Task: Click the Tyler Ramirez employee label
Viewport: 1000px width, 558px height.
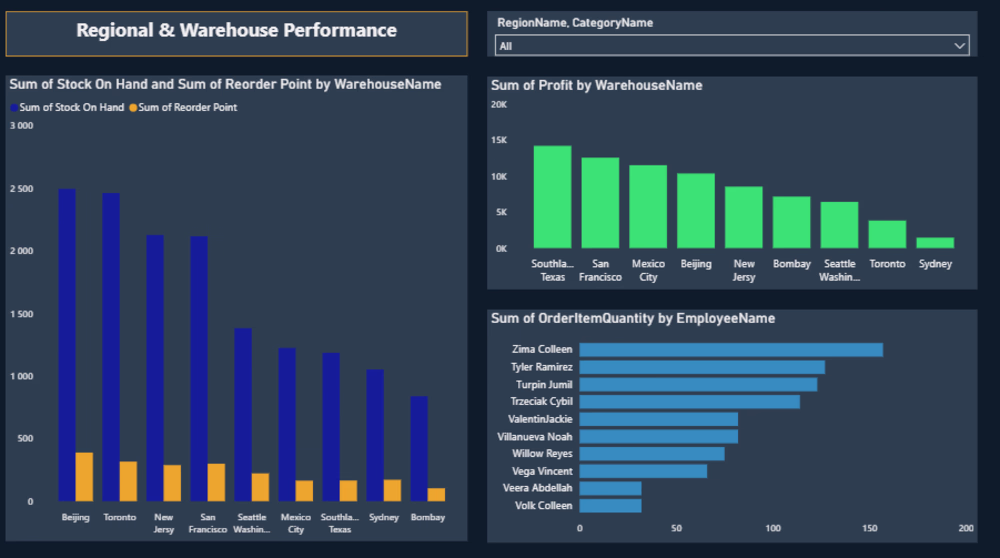Action: click(x=541, y=367)
